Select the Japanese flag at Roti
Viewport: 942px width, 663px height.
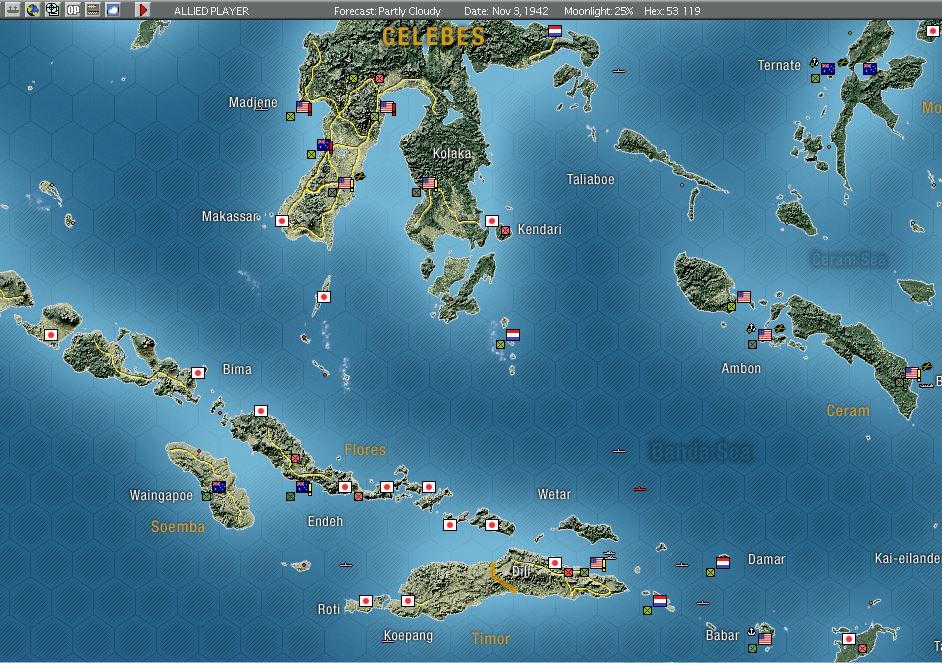366,601
